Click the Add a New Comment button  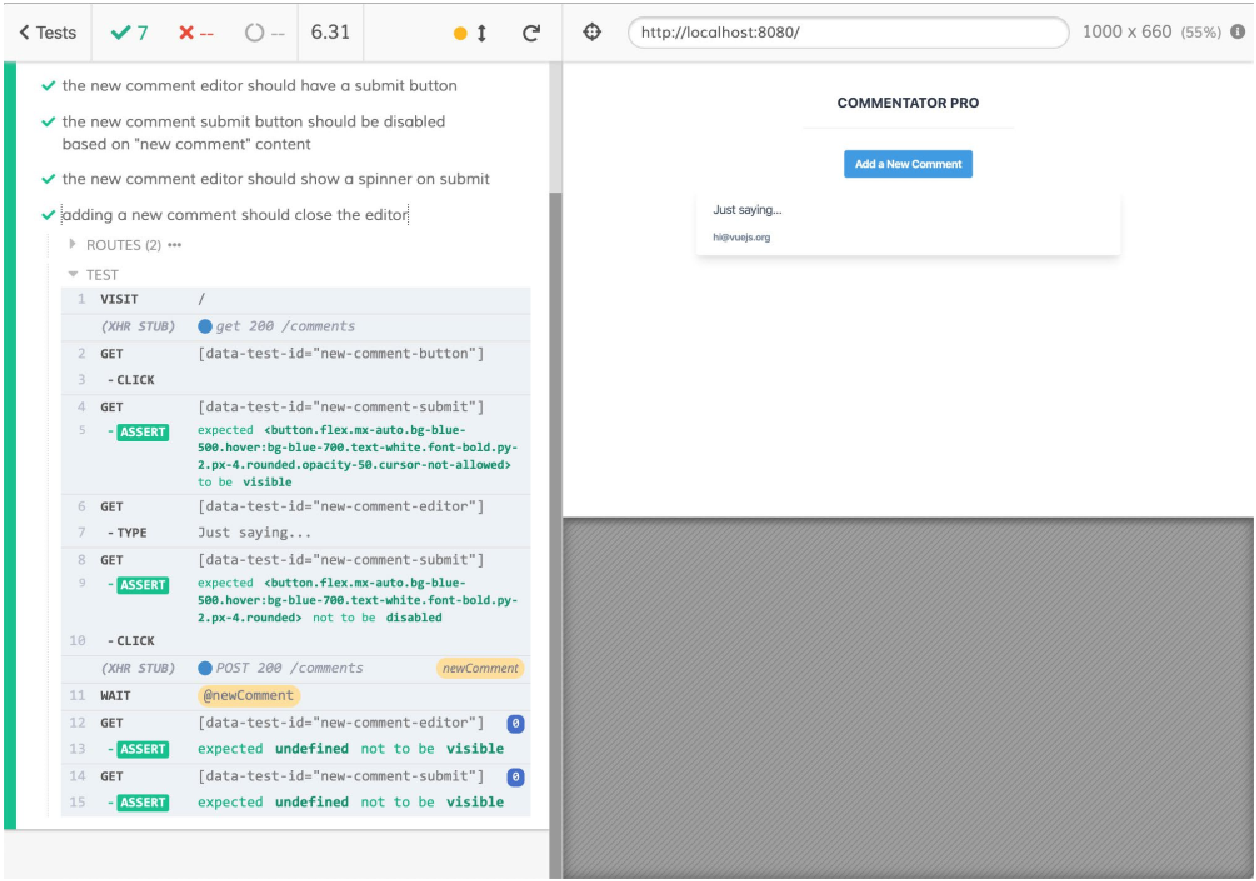908,164
